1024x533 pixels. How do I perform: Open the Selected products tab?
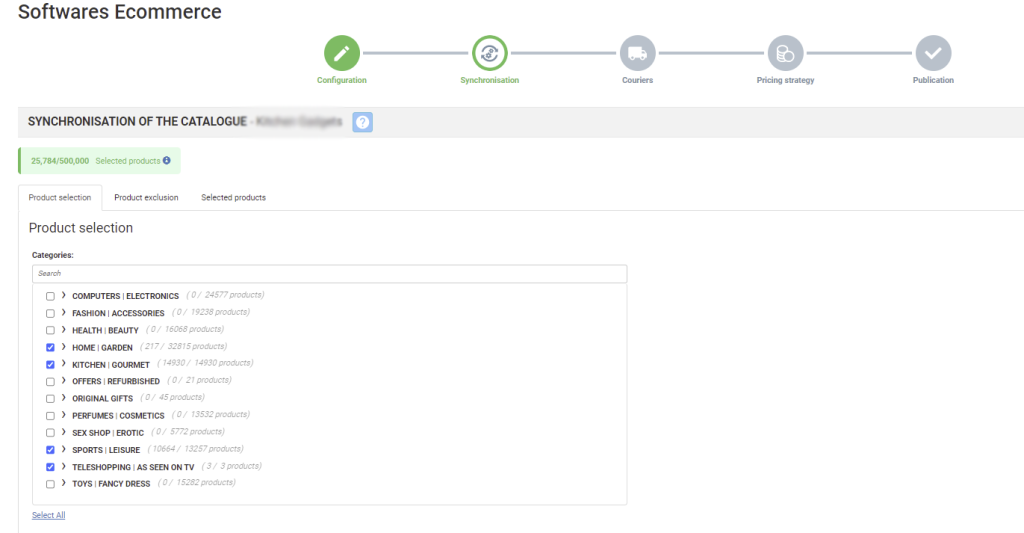[x=233, y=198]
